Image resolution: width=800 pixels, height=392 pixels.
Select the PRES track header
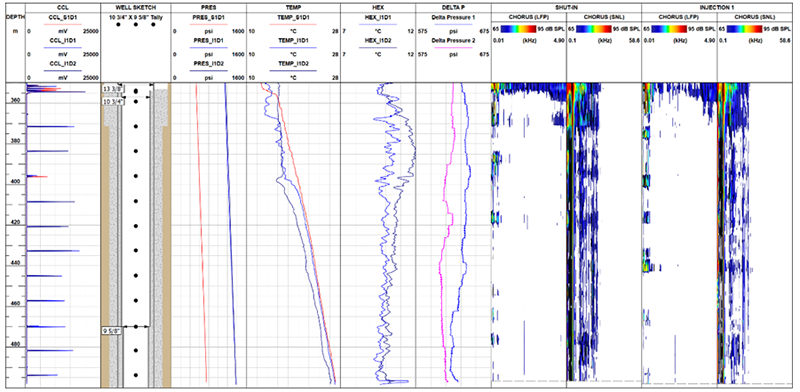(x=209, y=8)
